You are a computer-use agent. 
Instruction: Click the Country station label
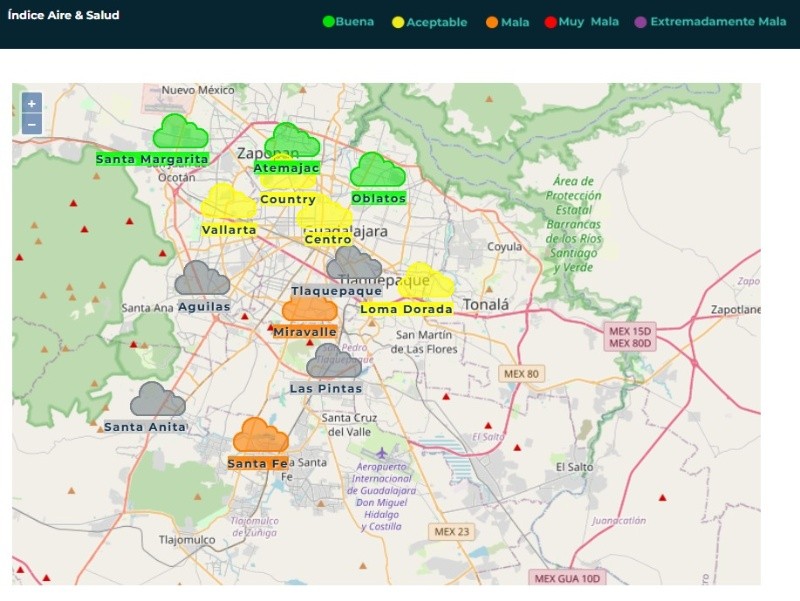click(287, 199)
